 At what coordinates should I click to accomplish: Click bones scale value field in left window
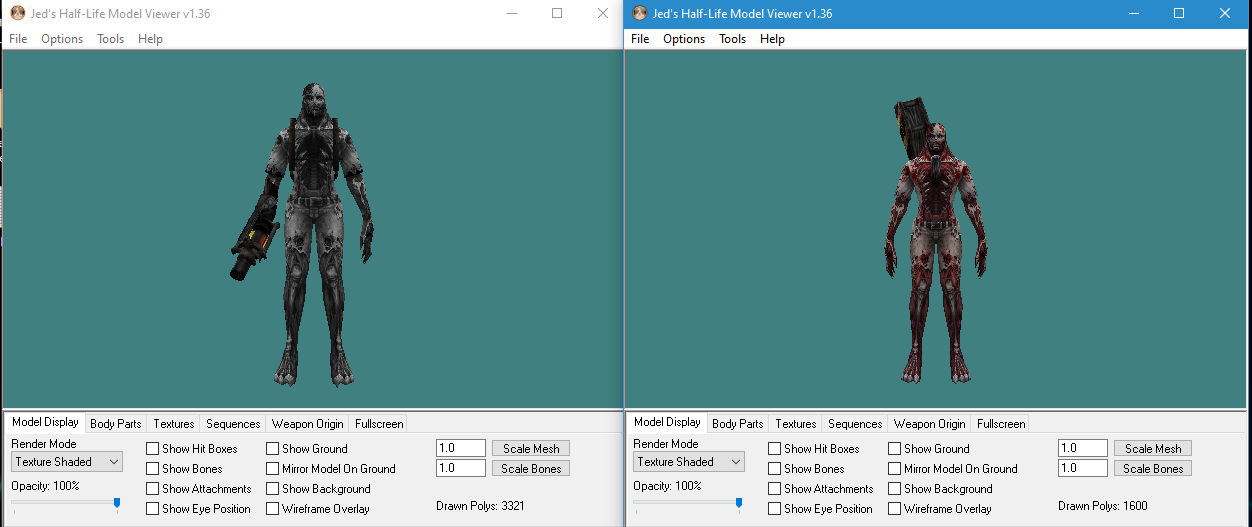(x=461, y=469)
